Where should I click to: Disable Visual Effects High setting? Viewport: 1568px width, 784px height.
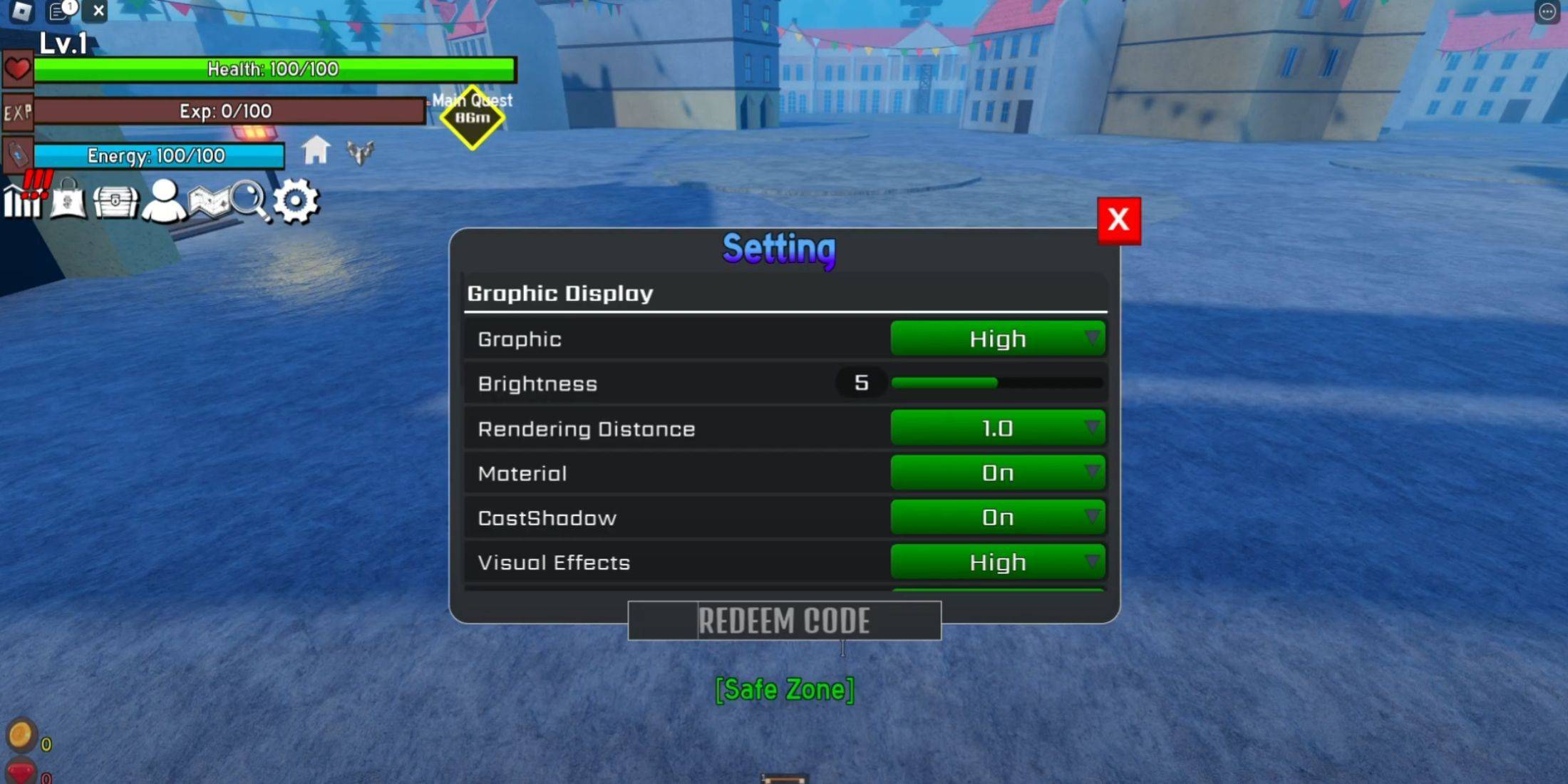[996, 562]
